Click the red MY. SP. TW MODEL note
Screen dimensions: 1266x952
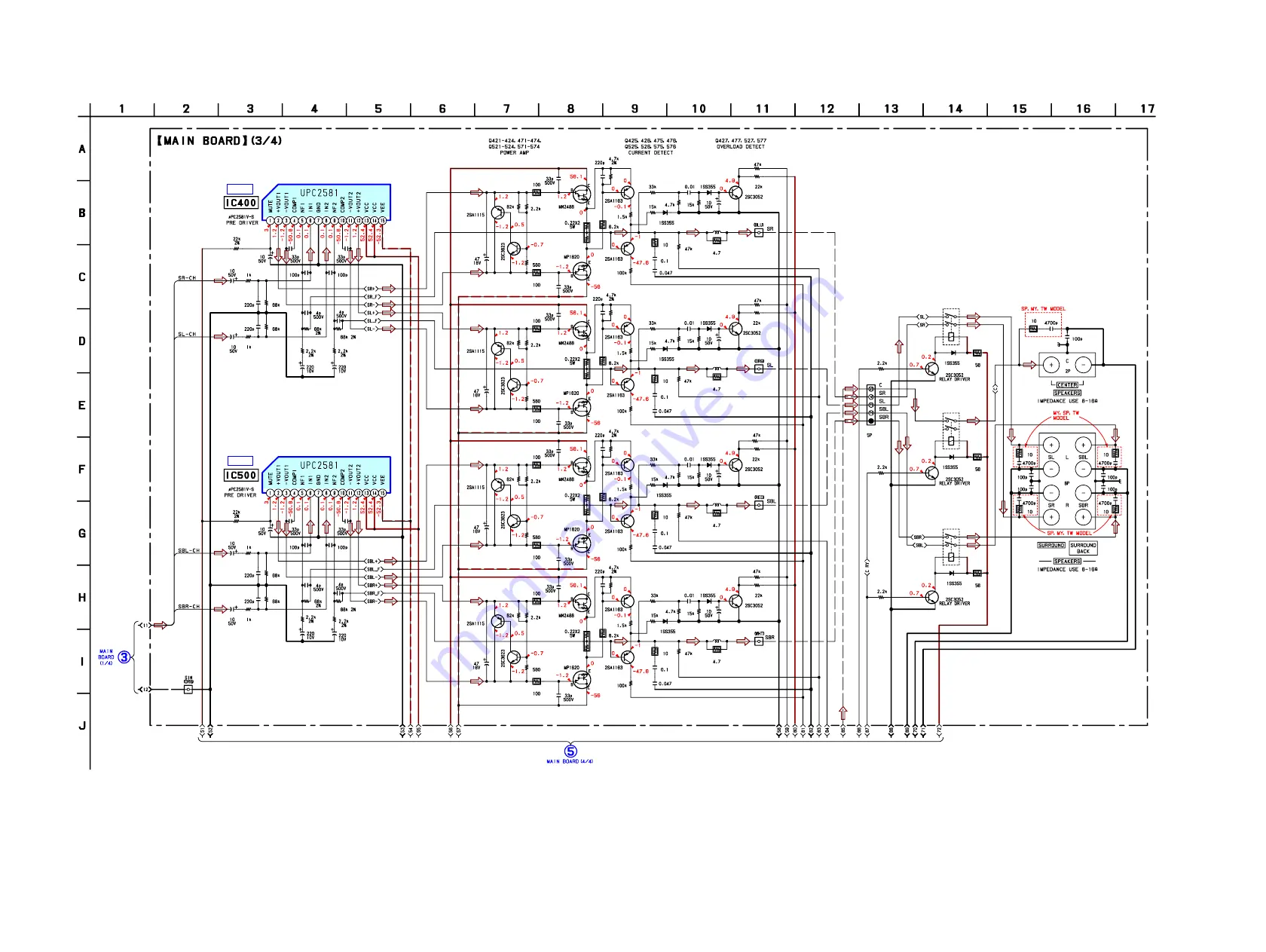point(1066,415)
